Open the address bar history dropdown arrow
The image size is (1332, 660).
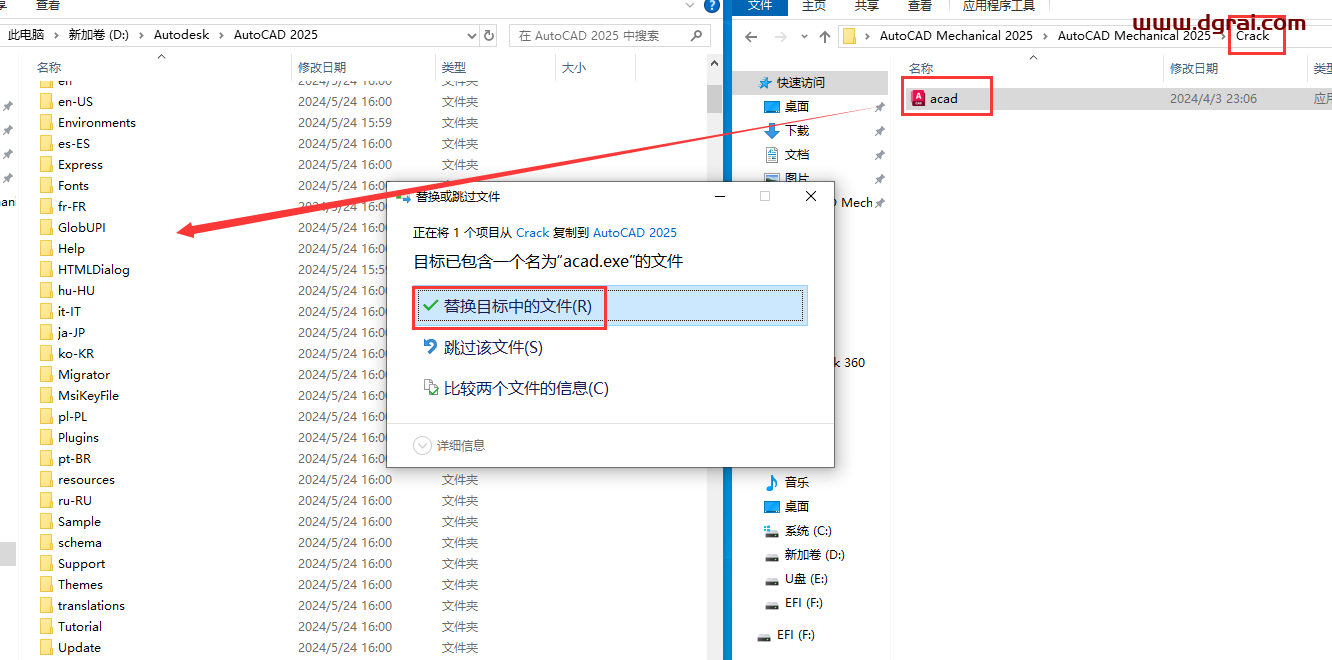(471, 35)
